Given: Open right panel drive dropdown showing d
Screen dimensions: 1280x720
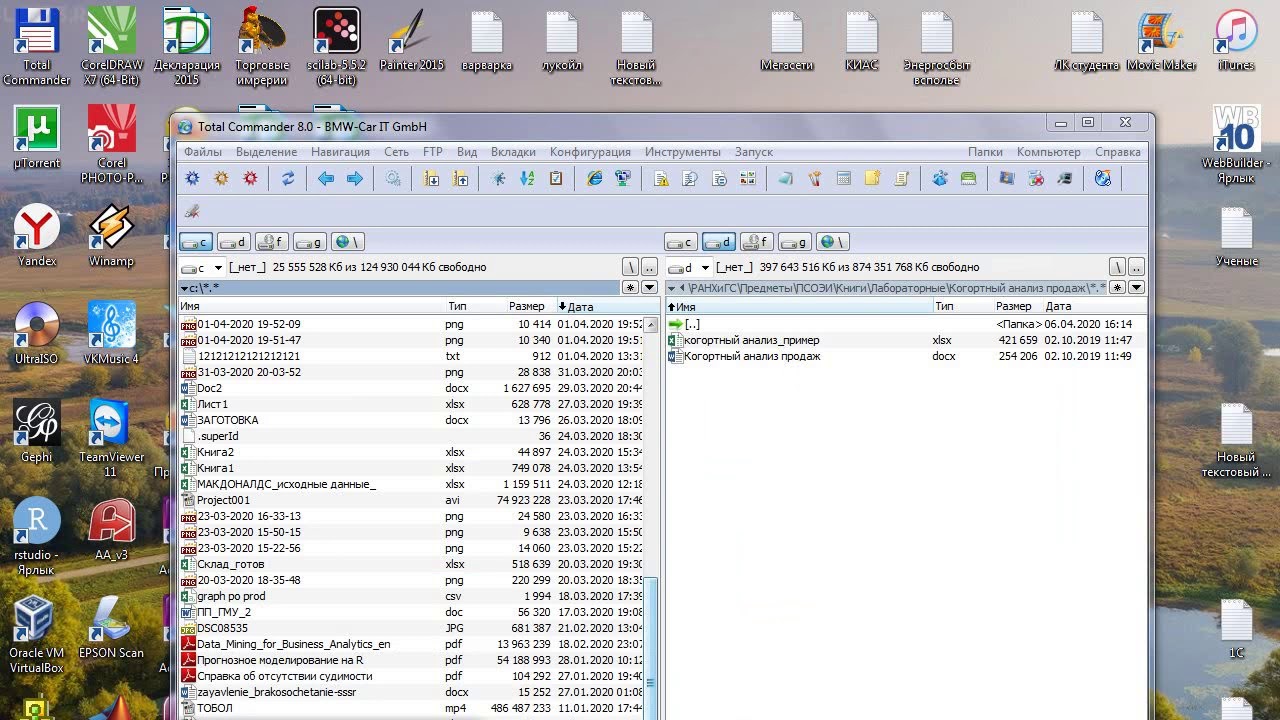Looking at the screenshot, I should coord(689,268).
